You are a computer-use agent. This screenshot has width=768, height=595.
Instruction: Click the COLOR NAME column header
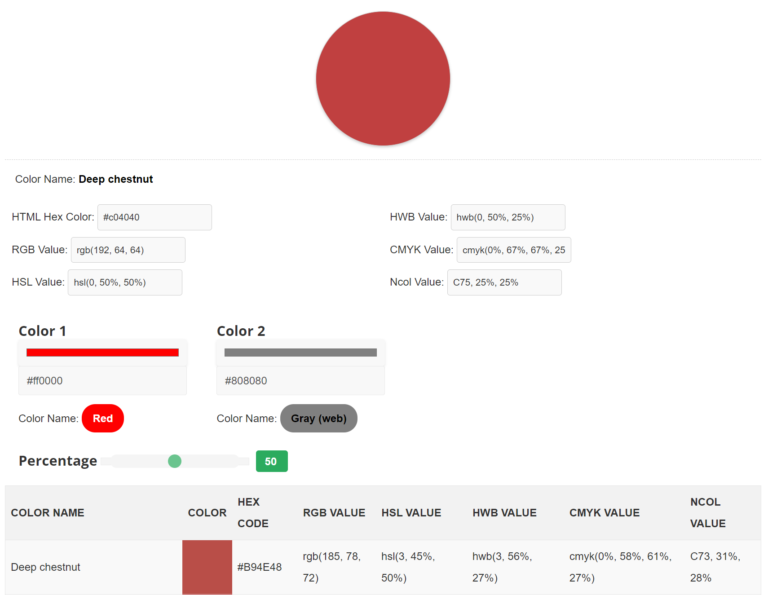[47, 513]
